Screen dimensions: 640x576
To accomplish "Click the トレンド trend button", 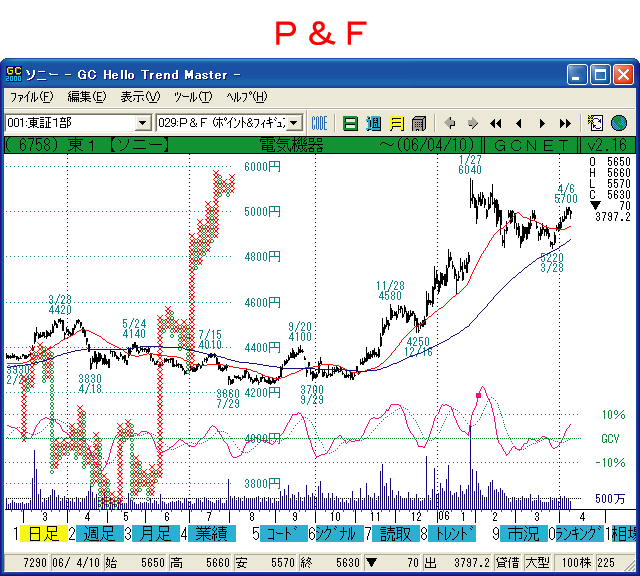I will [x=452, y=533].
